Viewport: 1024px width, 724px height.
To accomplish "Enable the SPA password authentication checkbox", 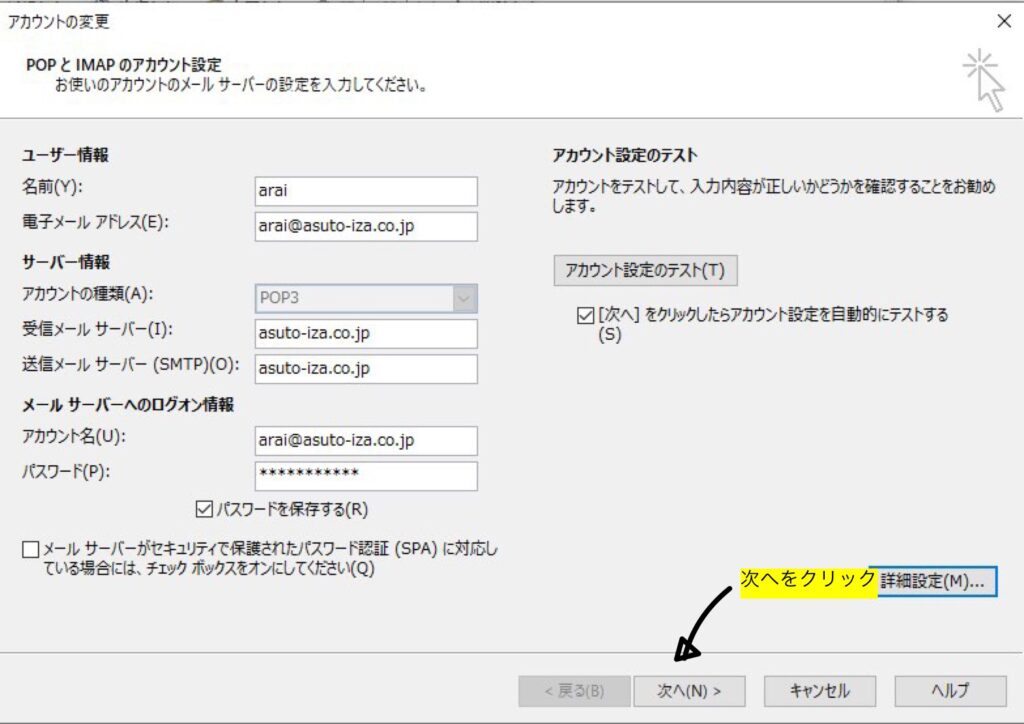I will pyautogui.click(x=30, y=550).
